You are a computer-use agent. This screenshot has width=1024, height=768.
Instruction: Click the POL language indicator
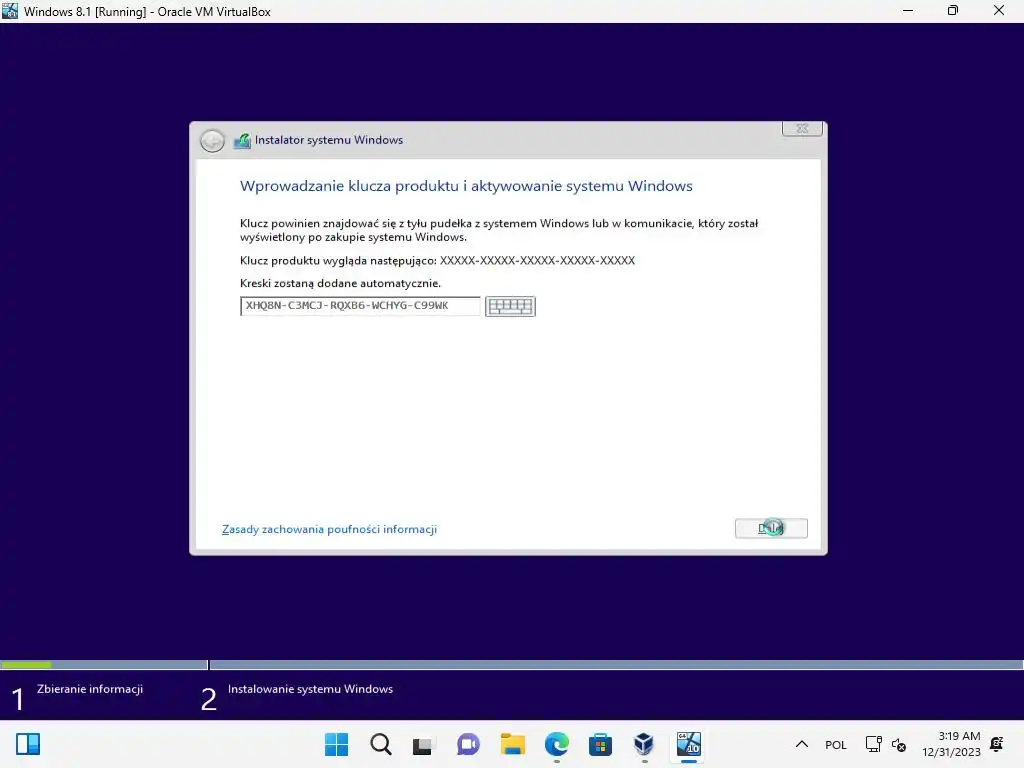click(836, 744)
